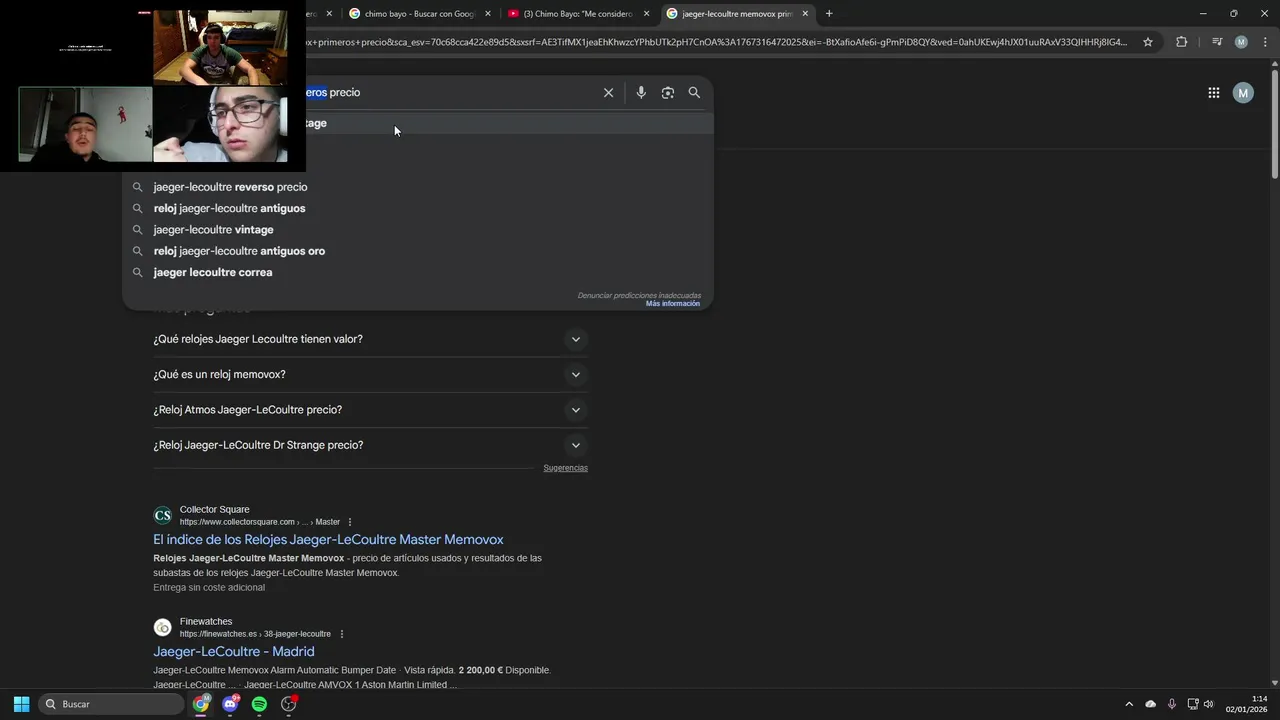This screenshot has height=720, width=1280.
Task: Switch to the Chimo Bayo YouTube tab
Action: coord(578,14)
